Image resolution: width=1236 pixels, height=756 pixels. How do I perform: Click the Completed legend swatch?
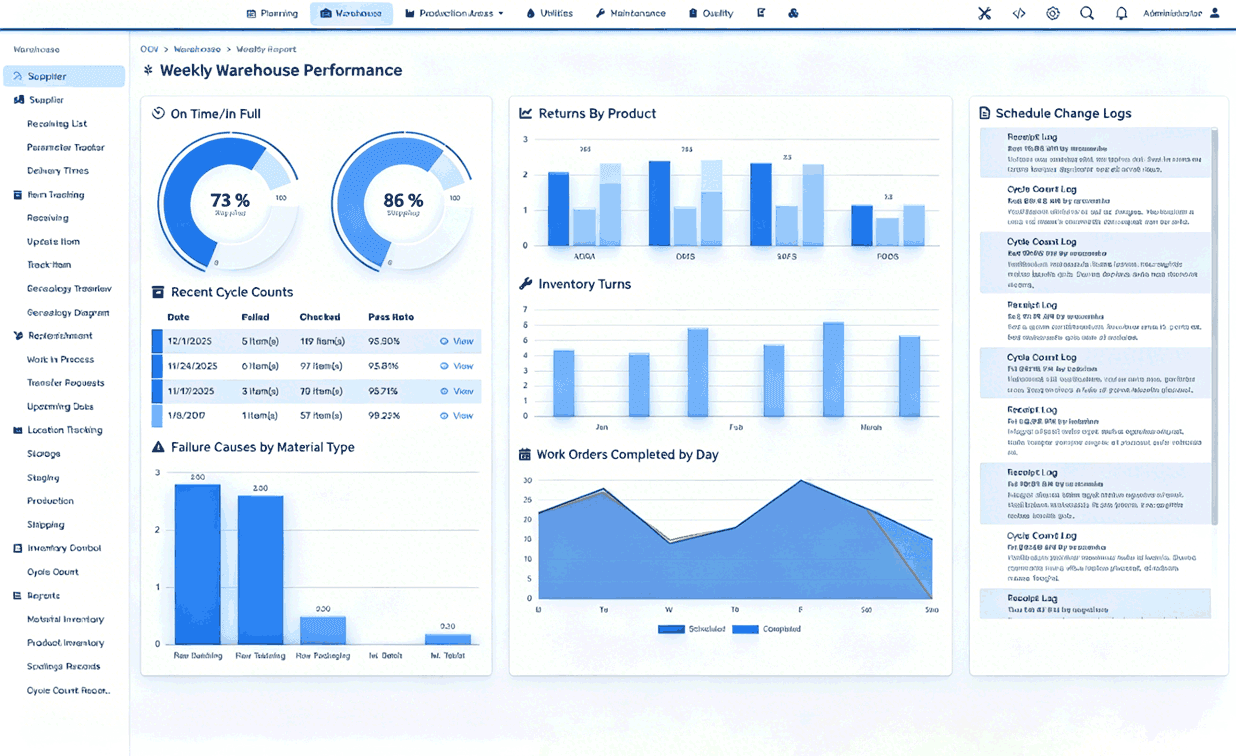click(746, 629)
